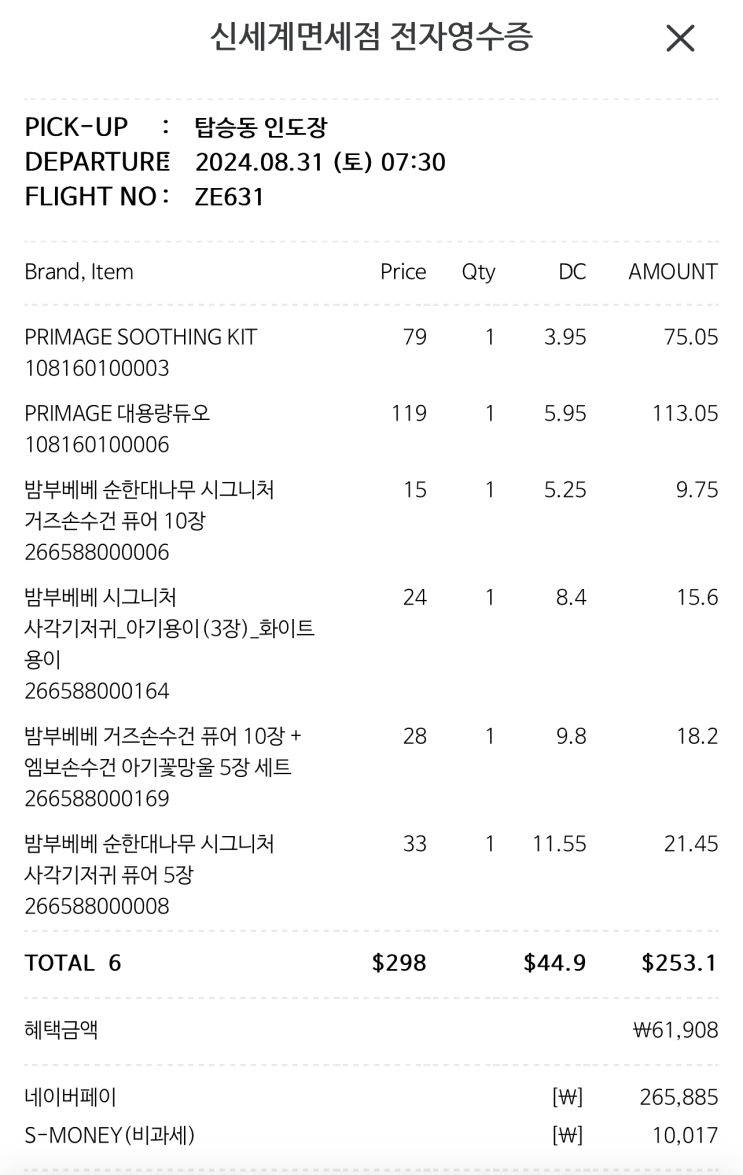This screenshot has height=1175, width=743.
Task: Select the 탑승동 인도장 pick-up location
Action: [x=261, y=128]
